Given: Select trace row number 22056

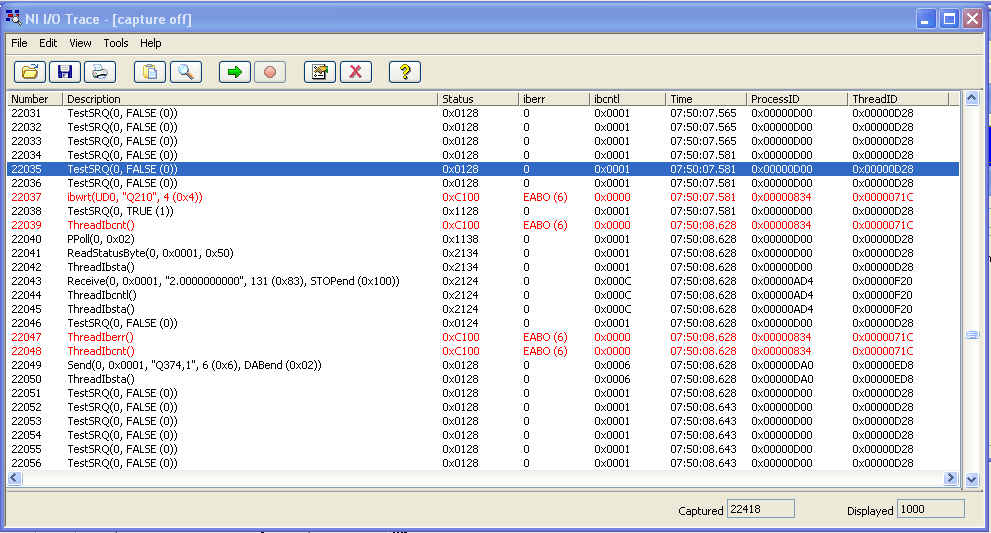Looking at the screenshot, I should (x=483, y=463).
